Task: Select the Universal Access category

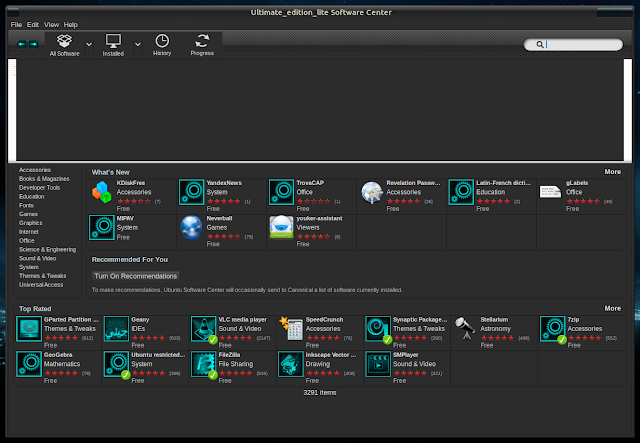Action: pos(41,285)
